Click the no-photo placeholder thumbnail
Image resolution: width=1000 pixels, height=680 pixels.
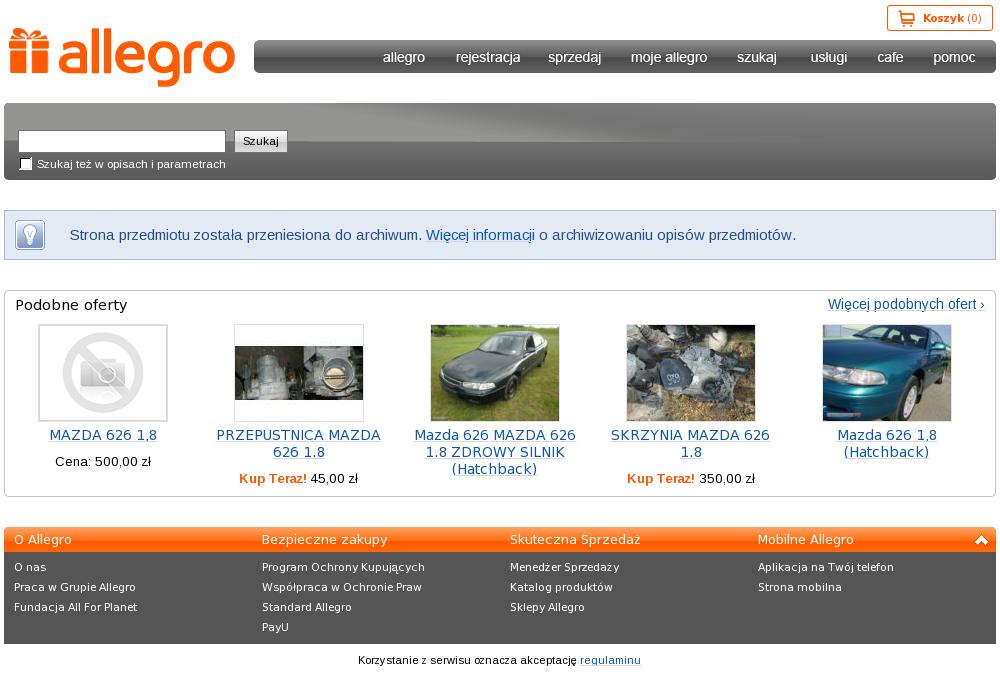(103, 373)
